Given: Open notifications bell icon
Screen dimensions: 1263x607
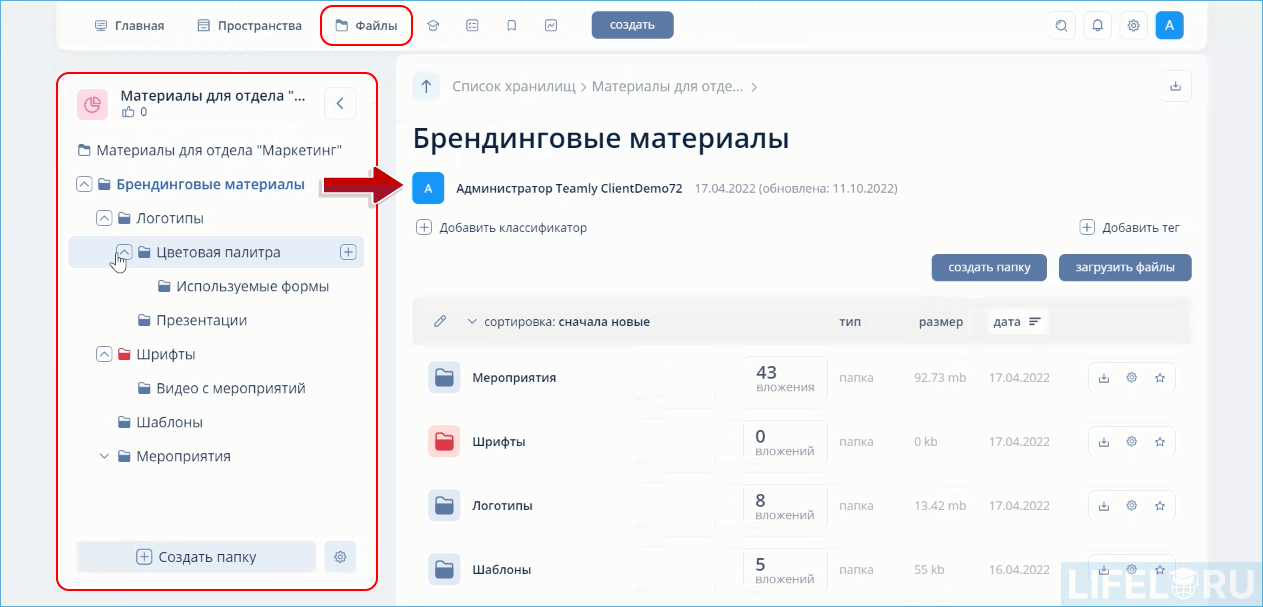Looking at the screenshot, I should [1097, 25].
